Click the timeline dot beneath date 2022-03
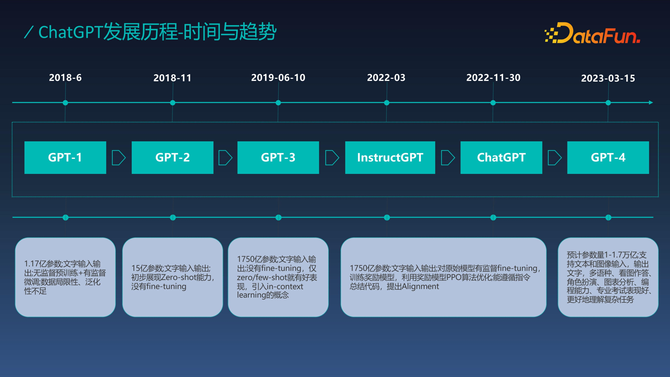The width and height of the screenshot is (670, 377). [x=387, y=103]
